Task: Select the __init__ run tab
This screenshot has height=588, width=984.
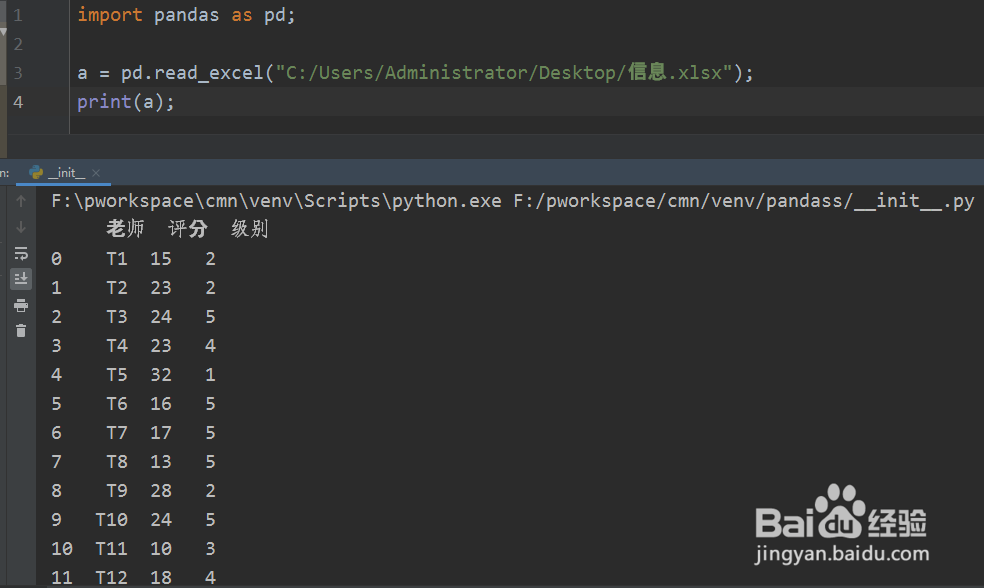Action: [x=66, y=173]
